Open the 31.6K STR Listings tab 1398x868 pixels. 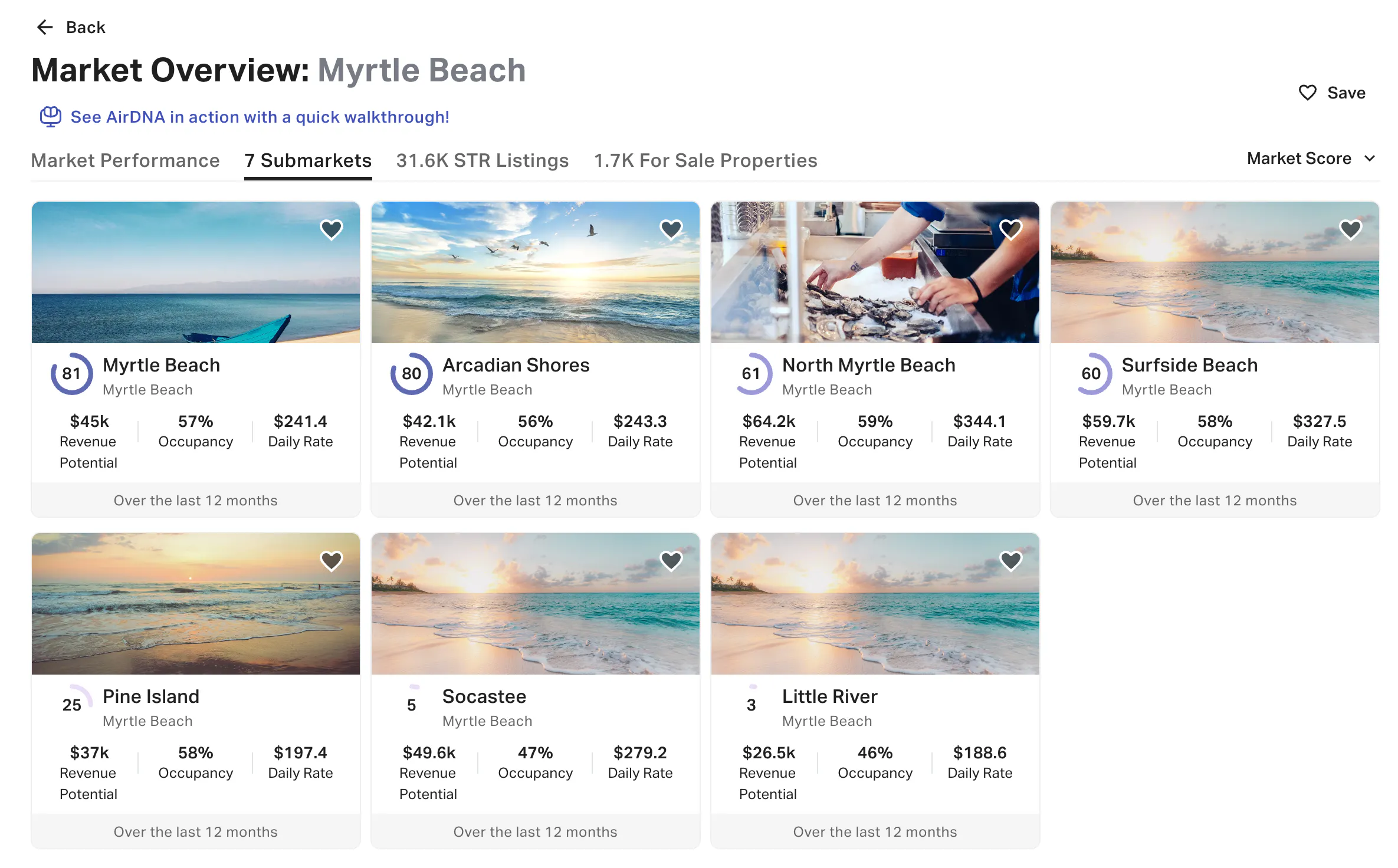483,160
